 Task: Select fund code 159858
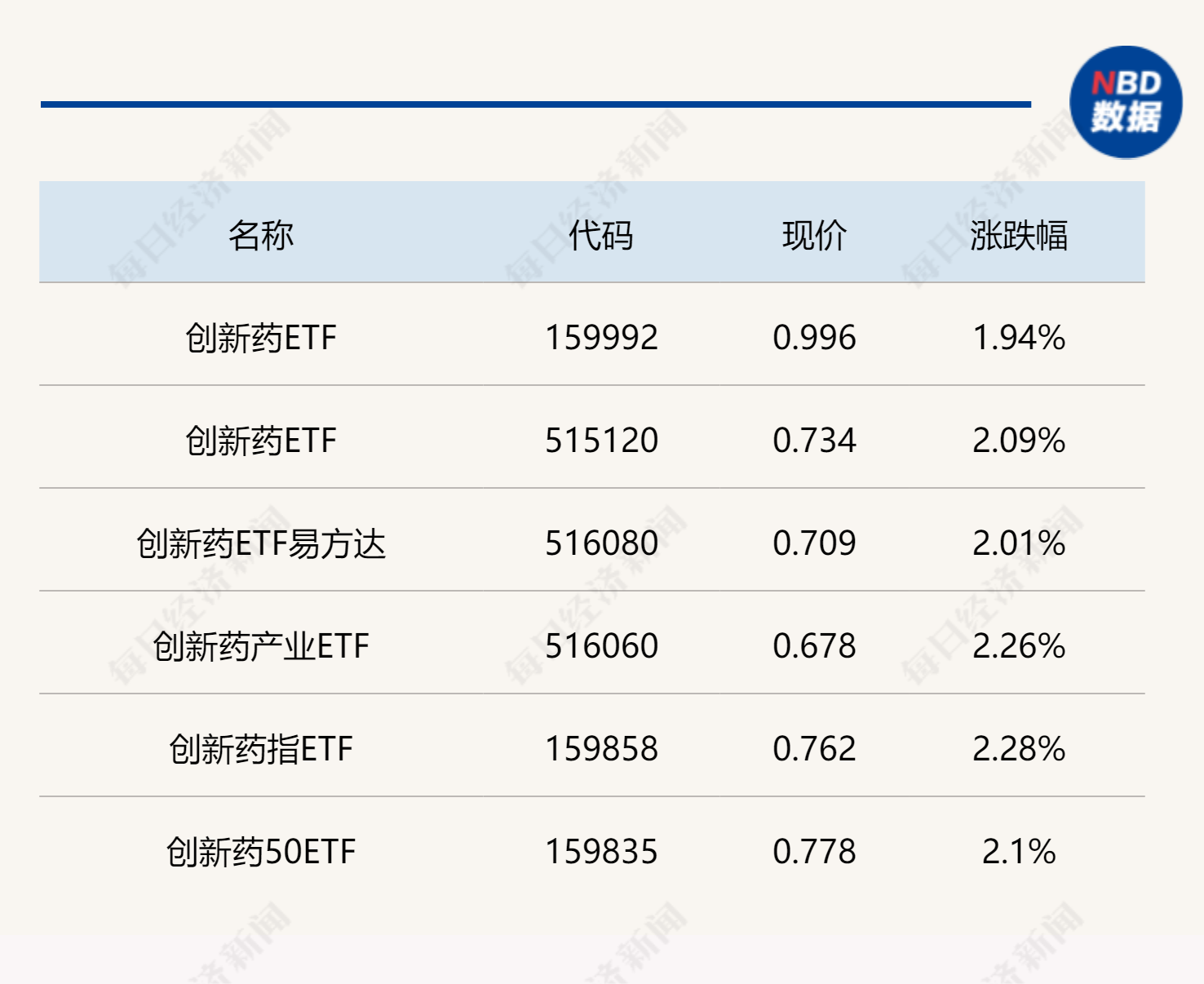point(601,749)
